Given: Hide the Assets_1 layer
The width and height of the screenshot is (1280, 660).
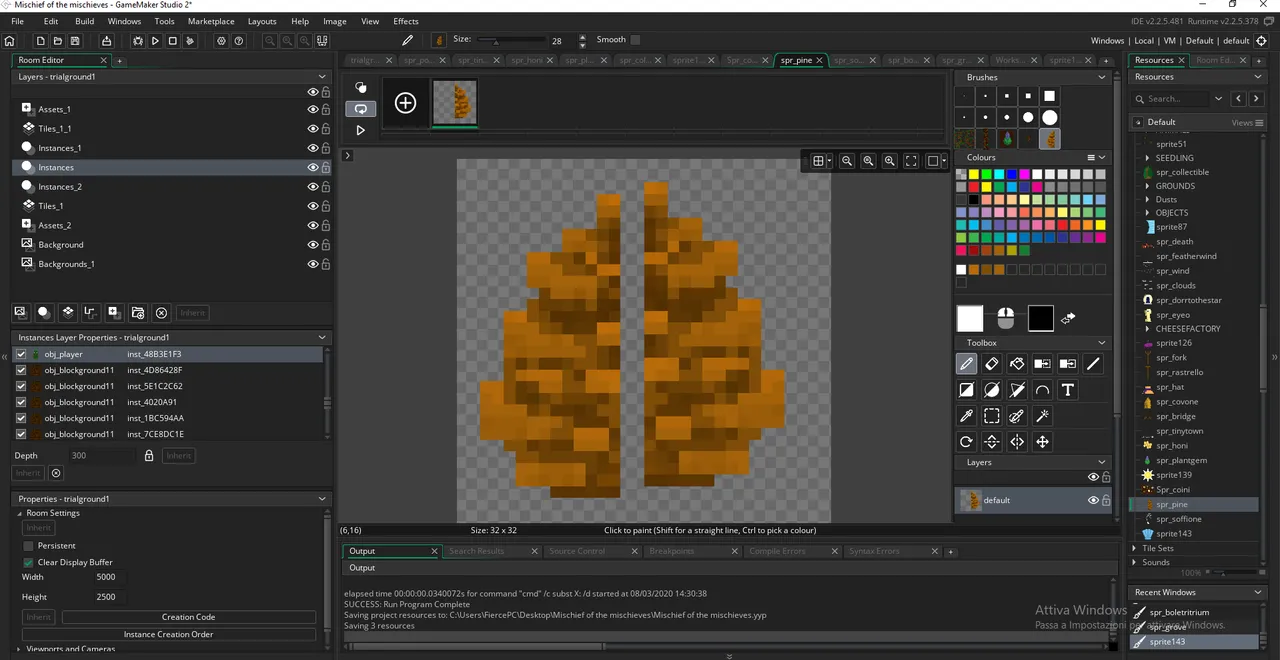Looking at the screenshot, I should pyautogui.click(x=313, y=109).
